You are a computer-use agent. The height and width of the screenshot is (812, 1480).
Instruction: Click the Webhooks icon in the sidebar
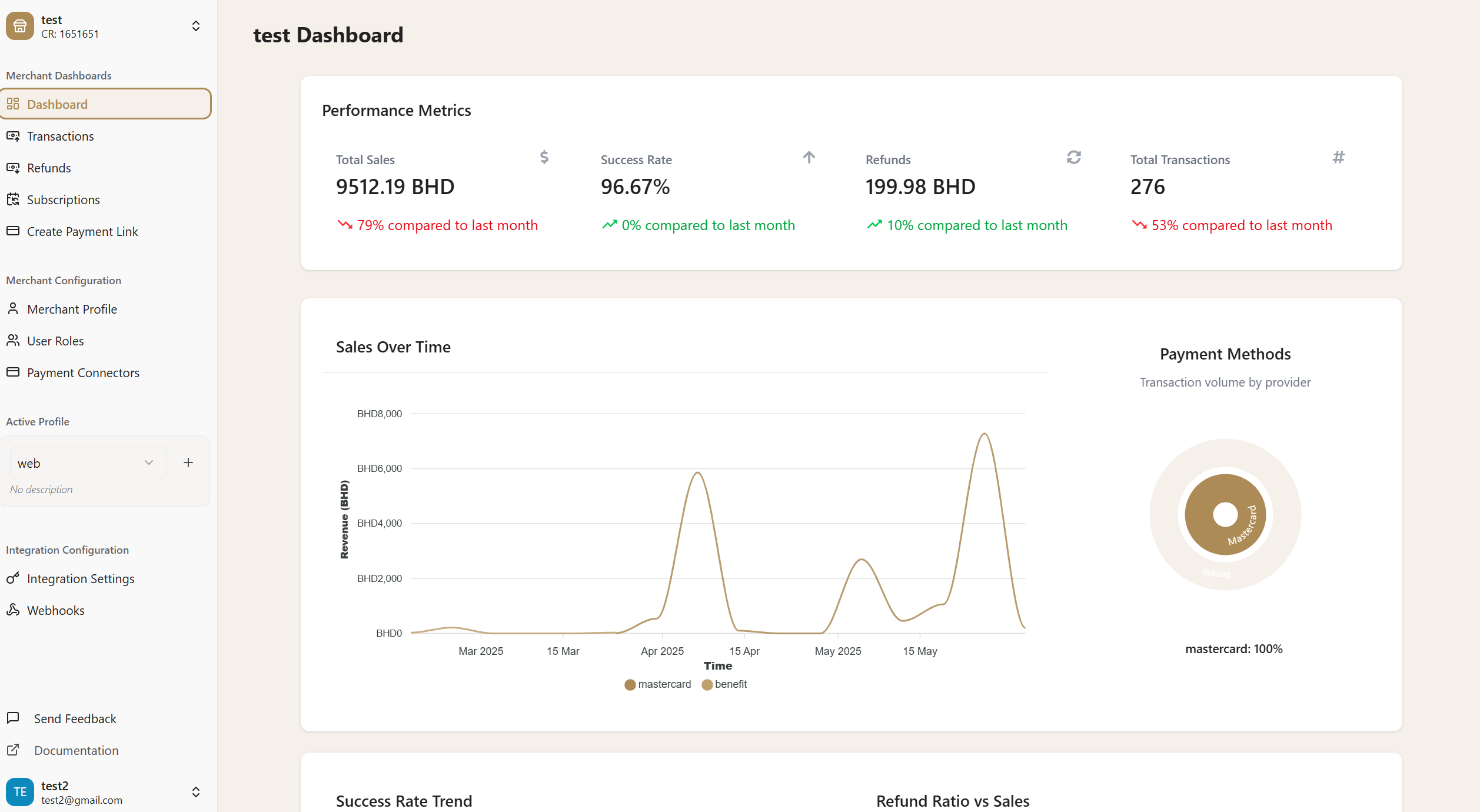13,610
